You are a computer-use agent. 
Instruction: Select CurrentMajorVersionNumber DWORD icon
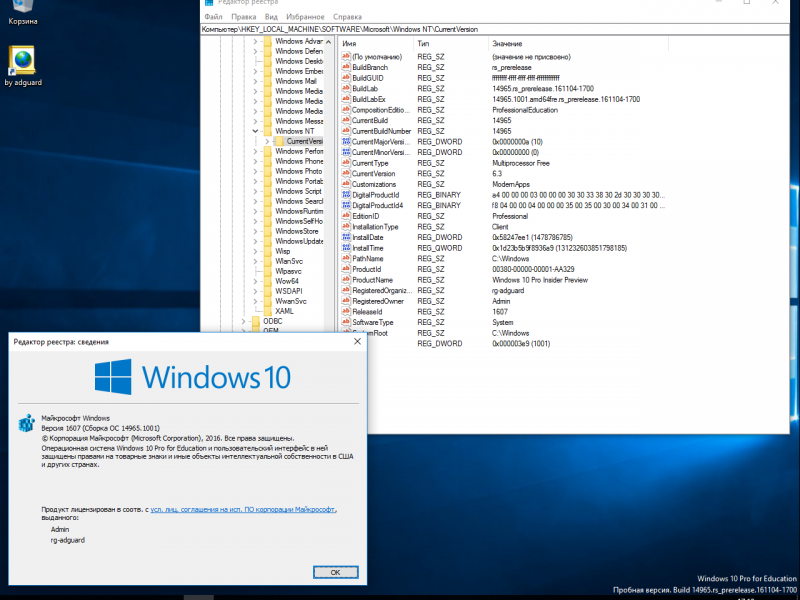pyautogui.click(x=346, y=142)
